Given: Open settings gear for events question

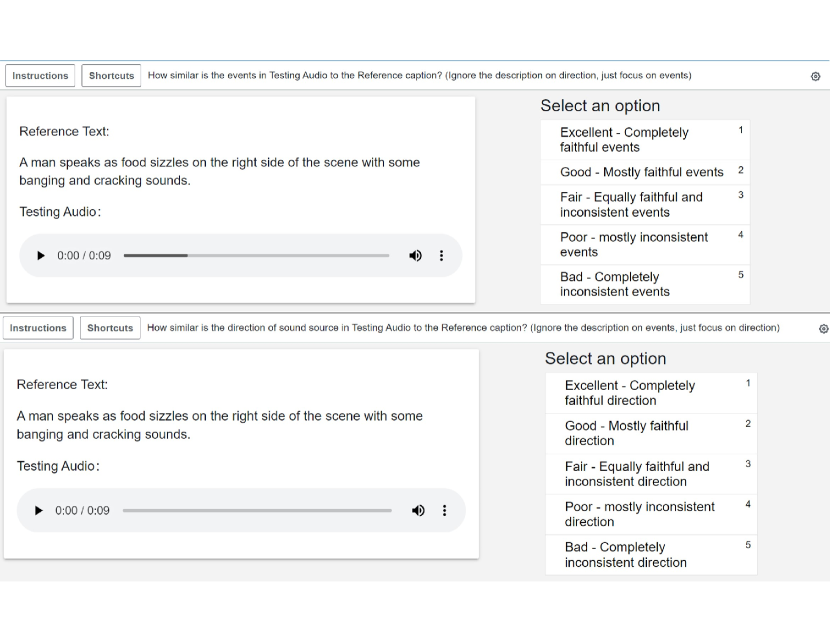Looking at the screenshot, I should pyautogui.click(x=815, y=76).
